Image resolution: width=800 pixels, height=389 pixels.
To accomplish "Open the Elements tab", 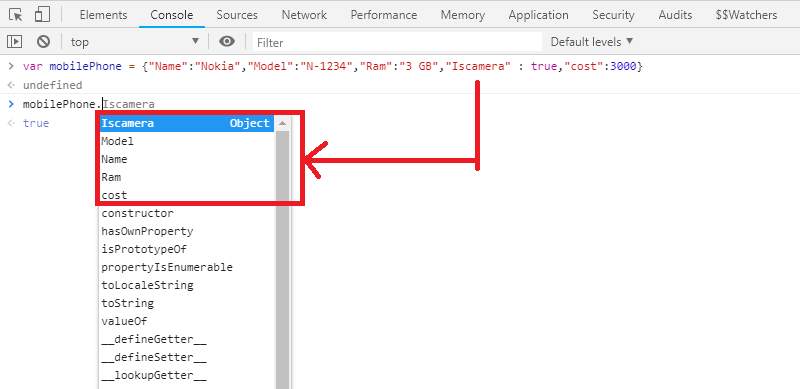I will pyautogui.click(x=103, y=15).
